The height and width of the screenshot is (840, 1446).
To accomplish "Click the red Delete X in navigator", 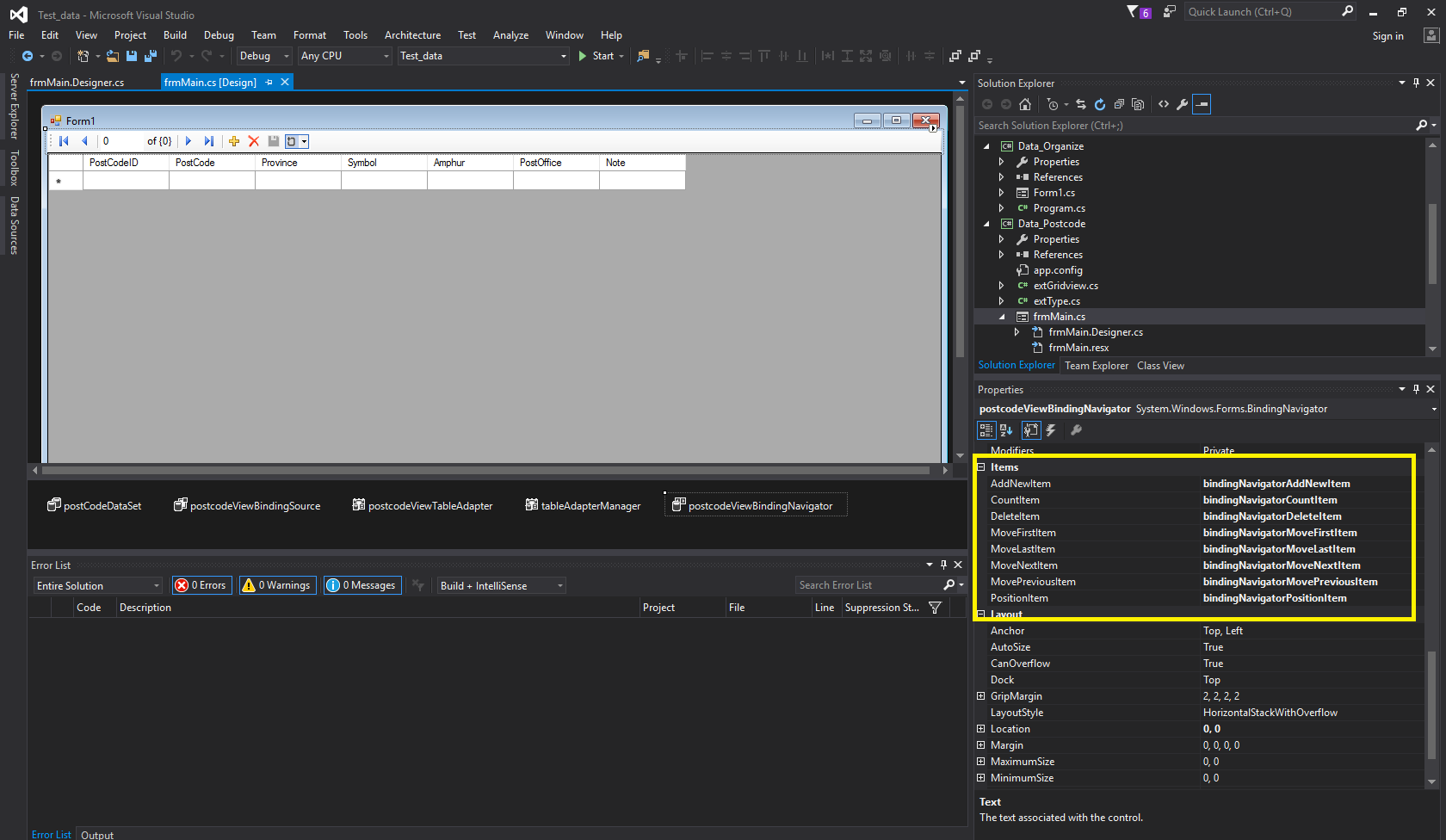I will click(254, 141).
